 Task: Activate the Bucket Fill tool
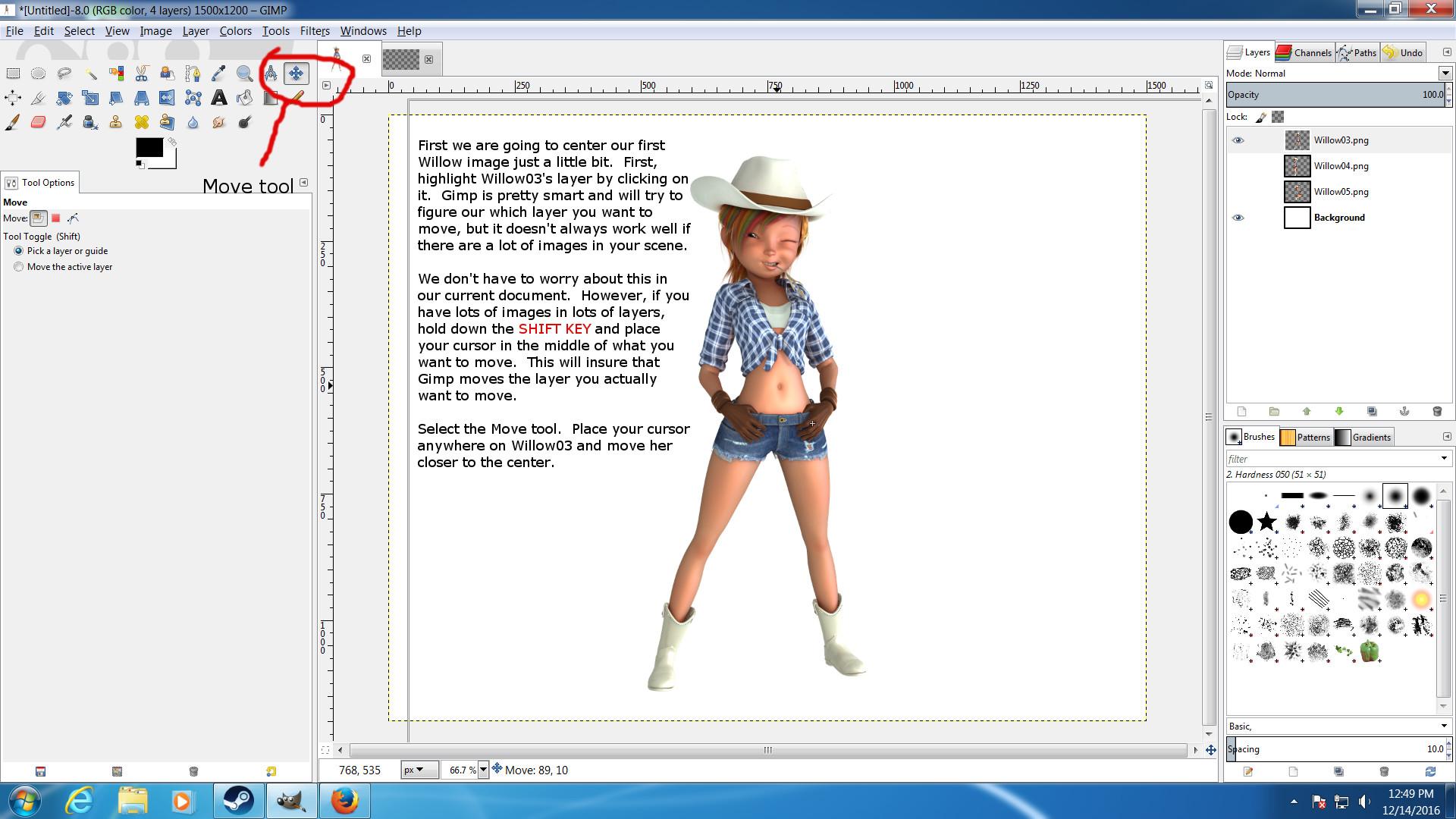tap(244, 98)
